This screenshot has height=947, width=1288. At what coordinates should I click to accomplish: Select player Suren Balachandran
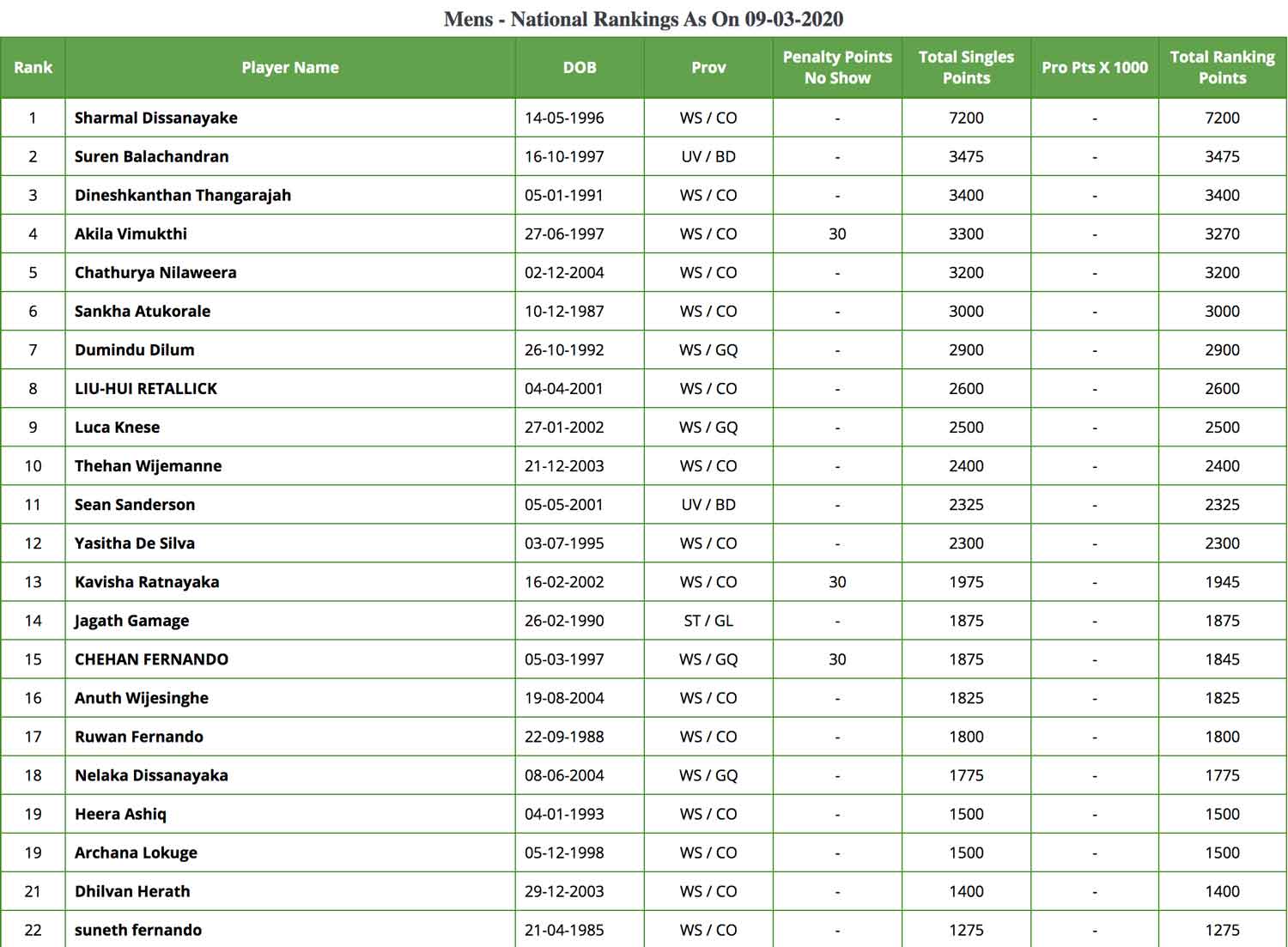pos(152,156)
